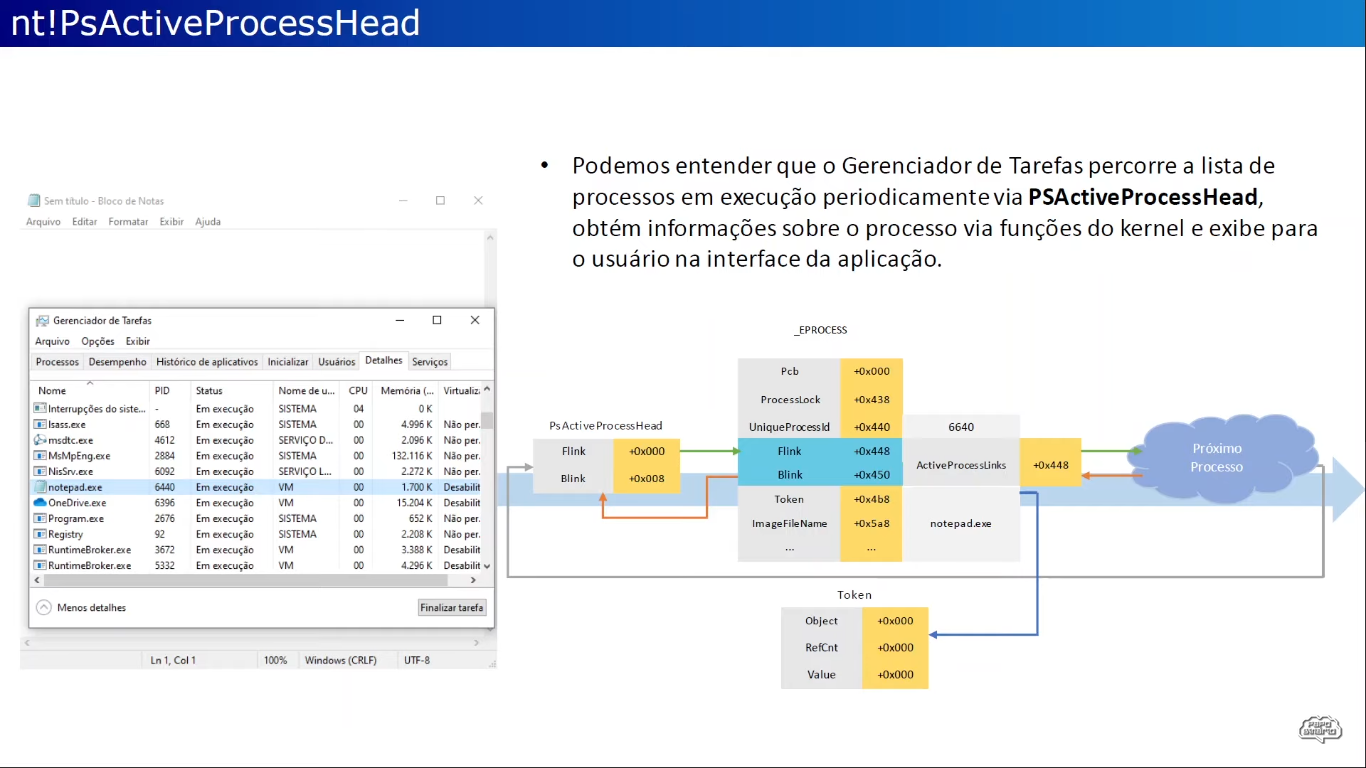Maximize the Gerenciador de Tarefas window
The height and width of the screenshot is (768, 1366).
coord(437,320)
